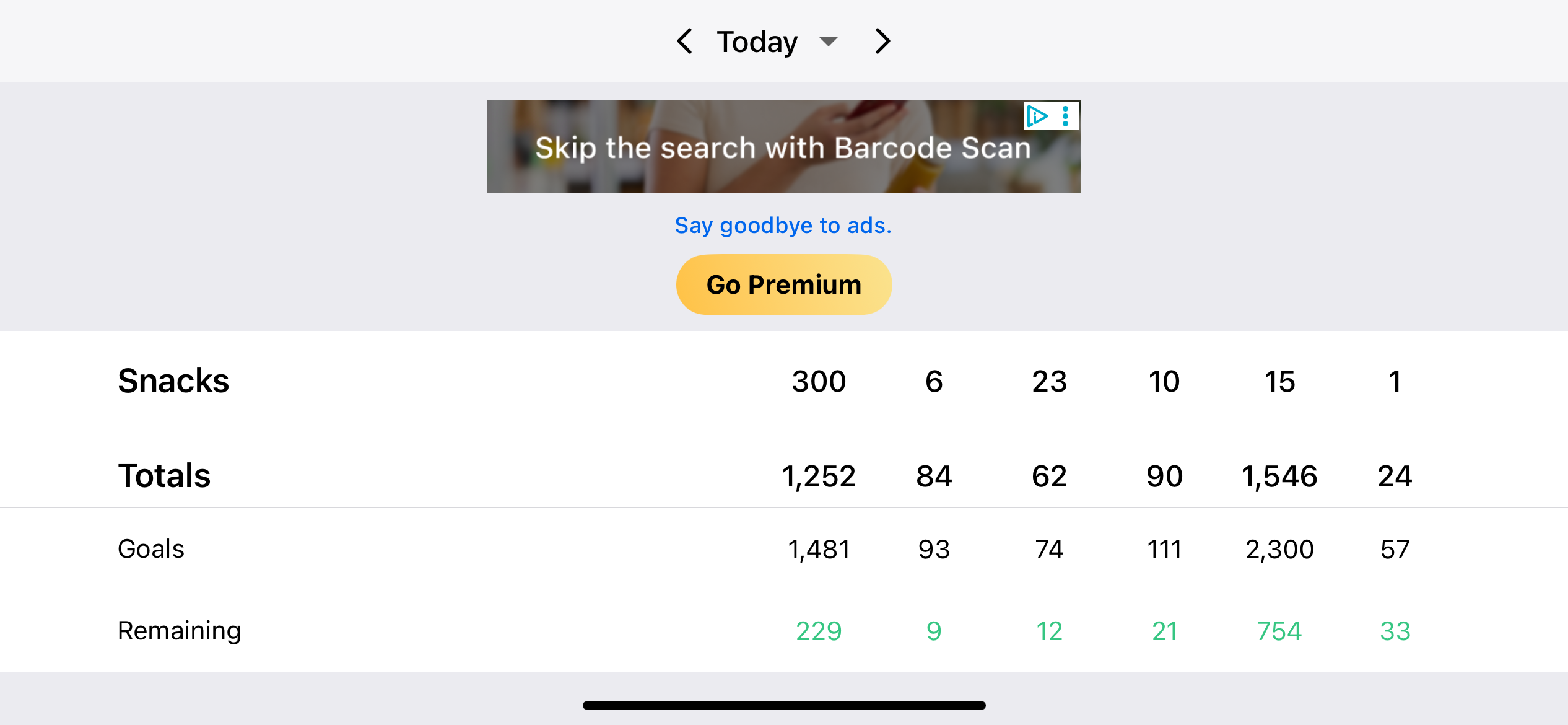
Task: Tap total calories value 1,252
Action: tap(819, 477)
